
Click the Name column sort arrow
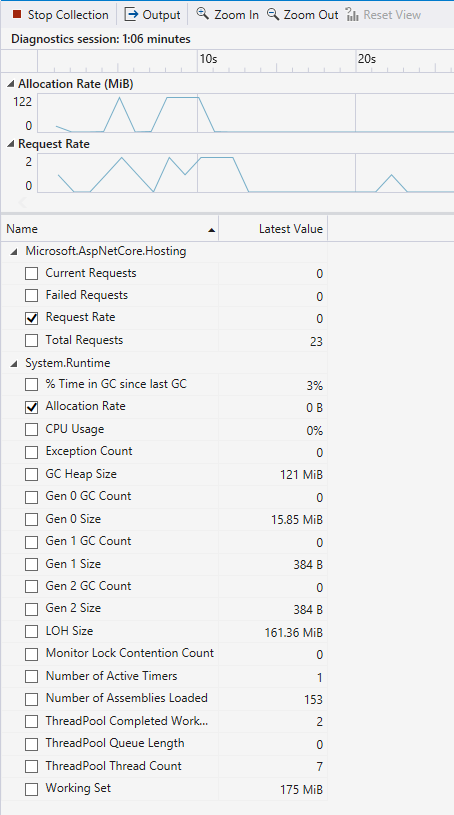[x=211, y=230]
